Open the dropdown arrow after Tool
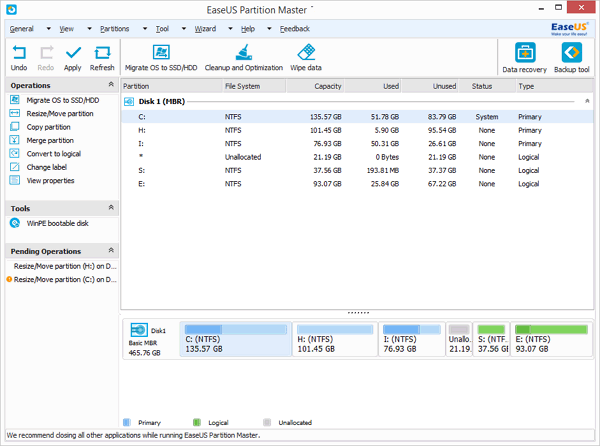This screenshot has width=600, height=446. (184, 29)
